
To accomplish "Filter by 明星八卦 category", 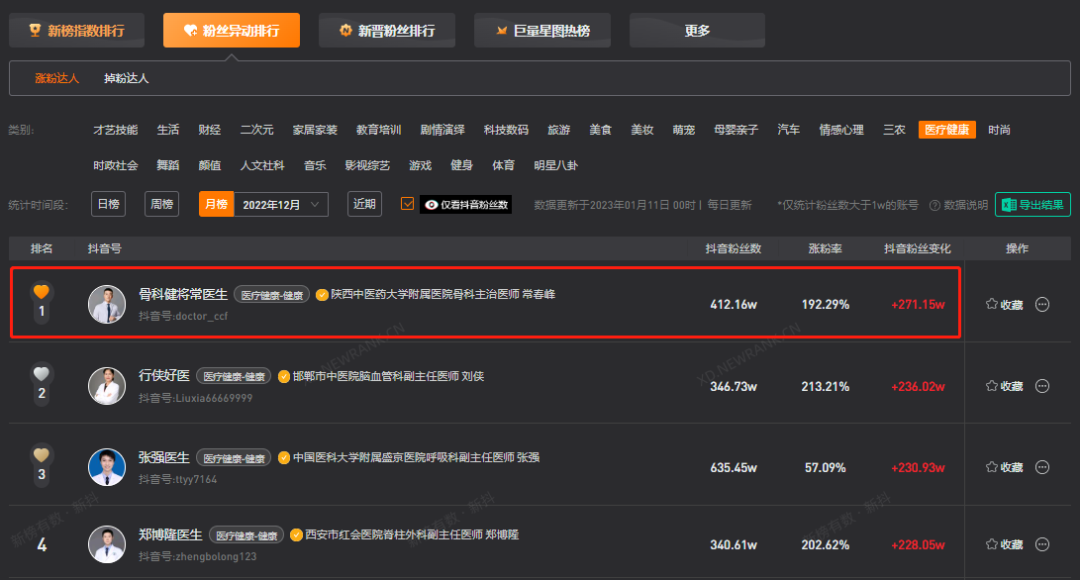I will (x=556, y=165).
